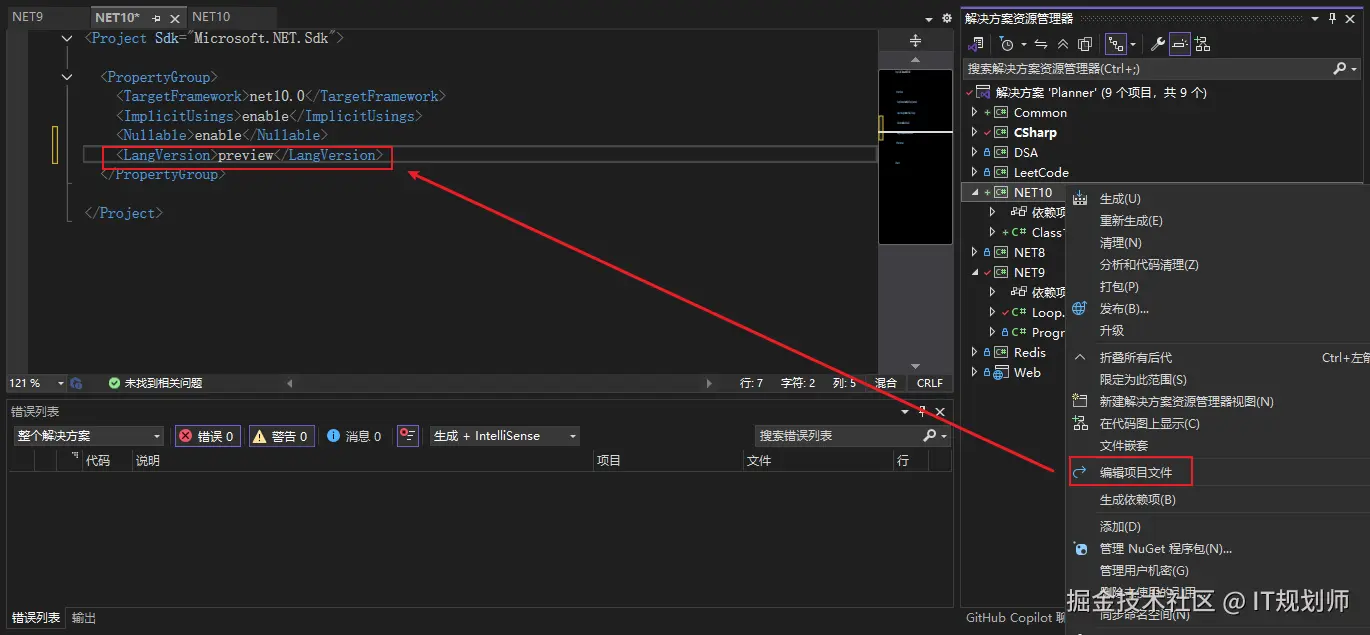Collapse the NET10 project node

[x=975, y=192]
